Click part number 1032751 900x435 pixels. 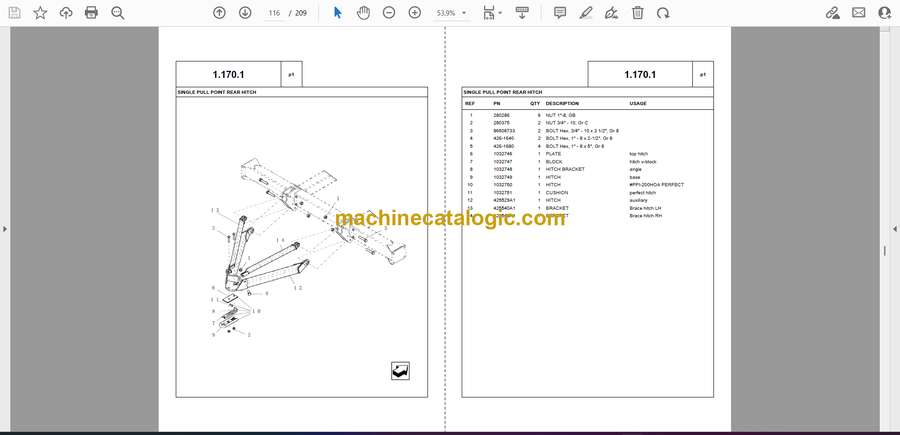click(502, 193)
